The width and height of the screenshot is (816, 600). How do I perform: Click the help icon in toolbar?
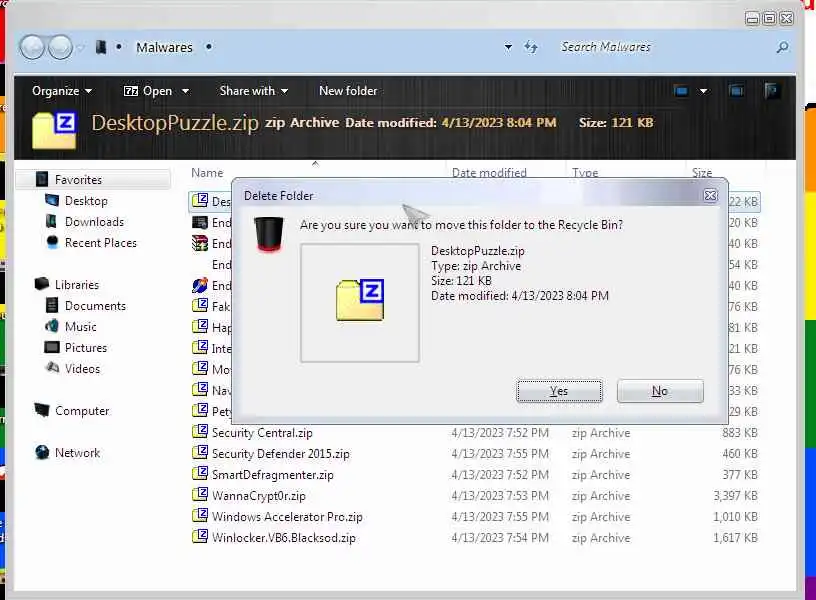pyautogui.click(x=771, y=92)
